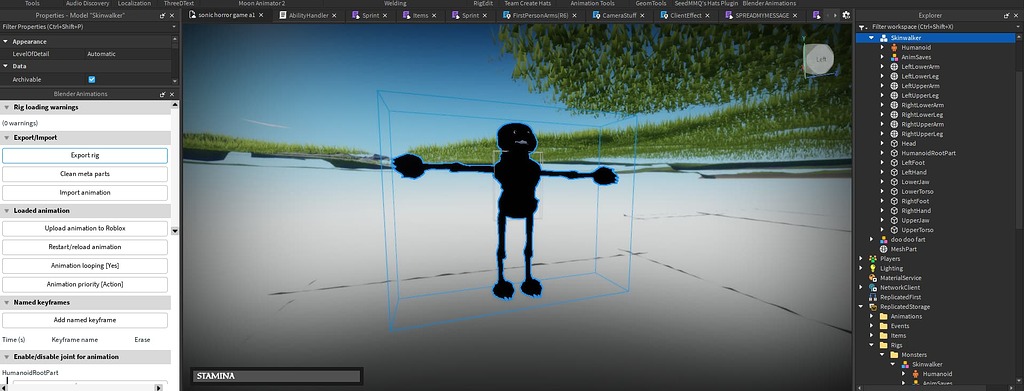Click the view selector cube showing Left
This screenshot has height=391, width=1024.
tap(820, 59)
